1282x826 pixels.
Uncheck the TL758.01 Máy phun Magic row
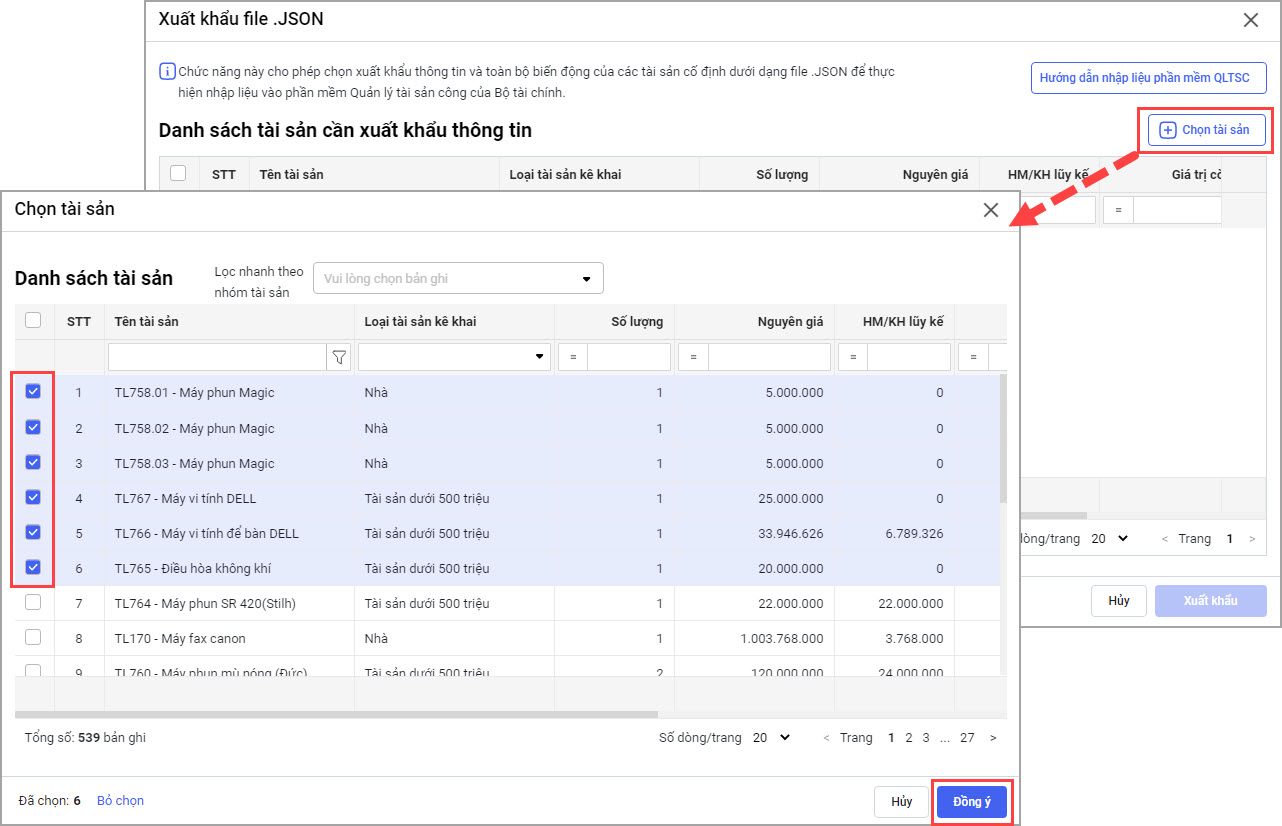[33, 392]
